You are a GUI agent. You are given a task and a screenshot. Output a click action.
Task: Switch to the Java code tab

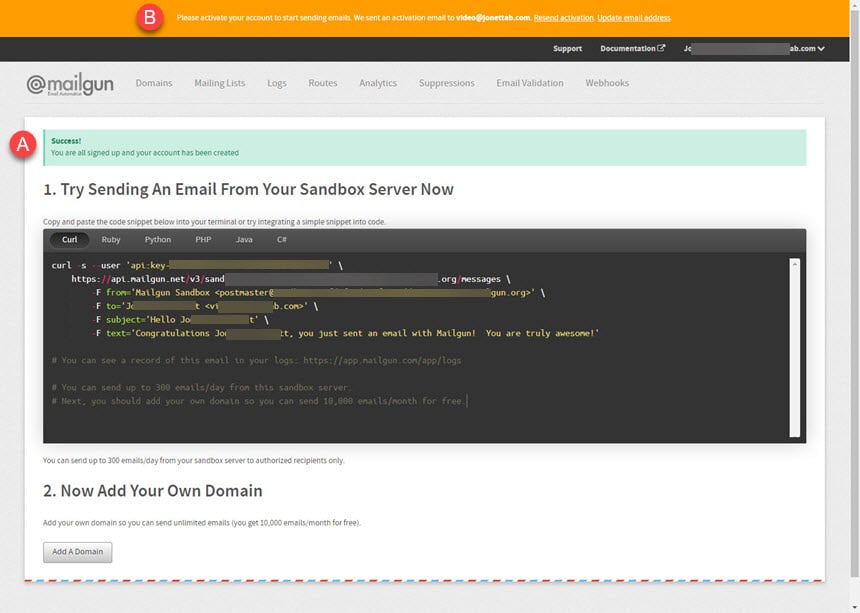click(x=244, y=240)
